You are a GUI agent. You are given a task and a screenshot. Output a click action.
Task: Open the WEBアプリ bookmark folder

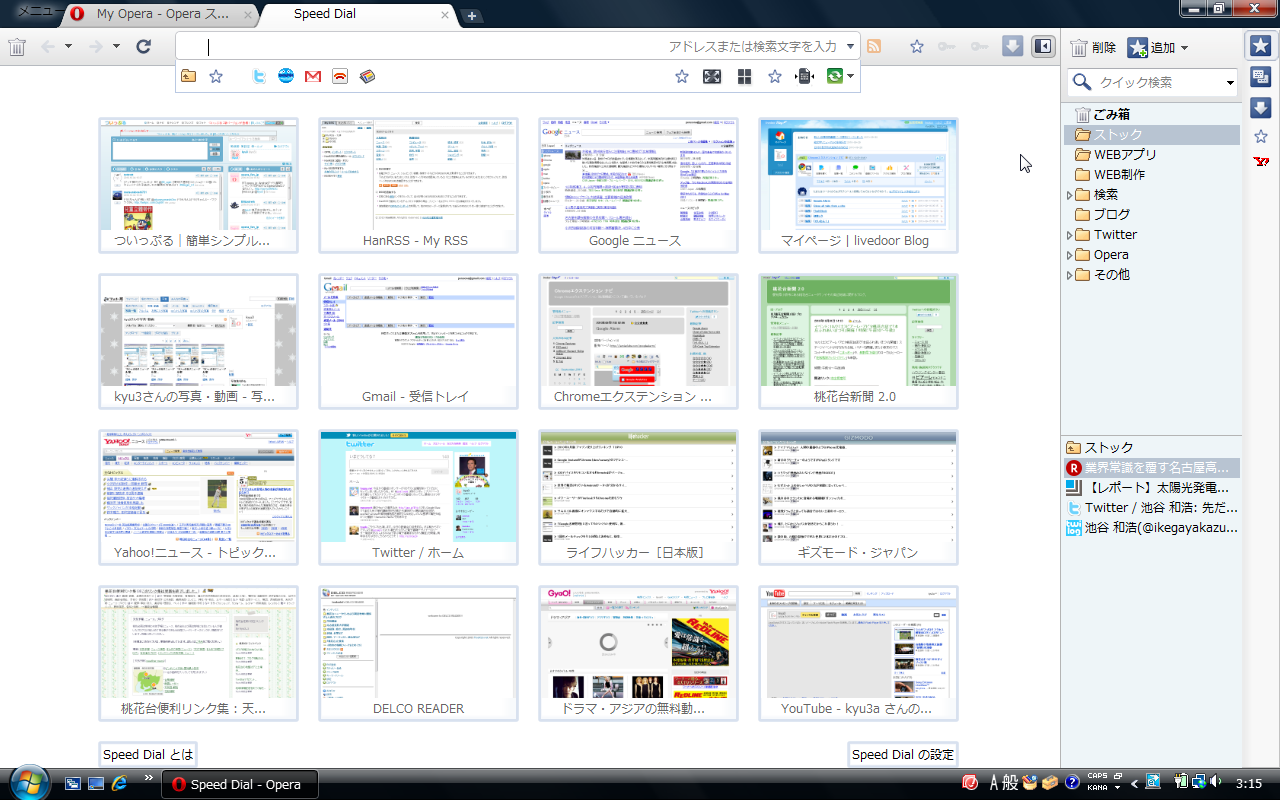point(1115,155)
